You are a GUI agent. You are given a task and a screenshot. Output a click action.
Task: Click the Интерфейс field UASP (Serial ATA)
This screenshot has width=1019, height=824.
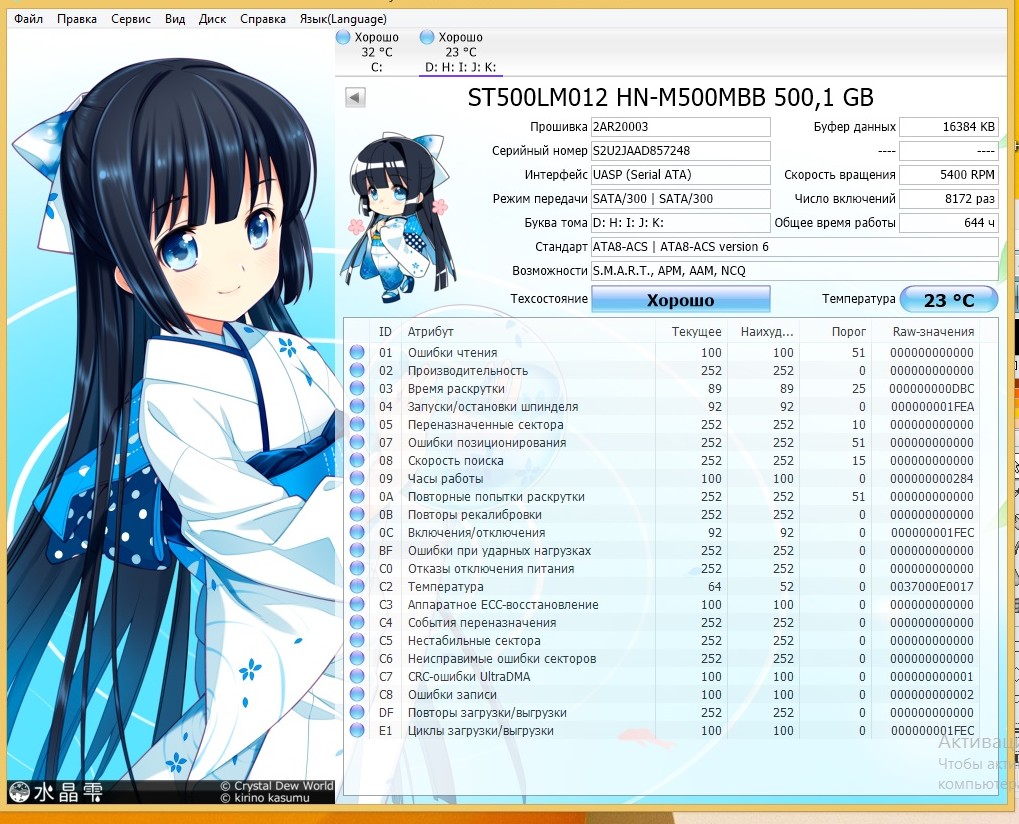[x=680, y=175]
